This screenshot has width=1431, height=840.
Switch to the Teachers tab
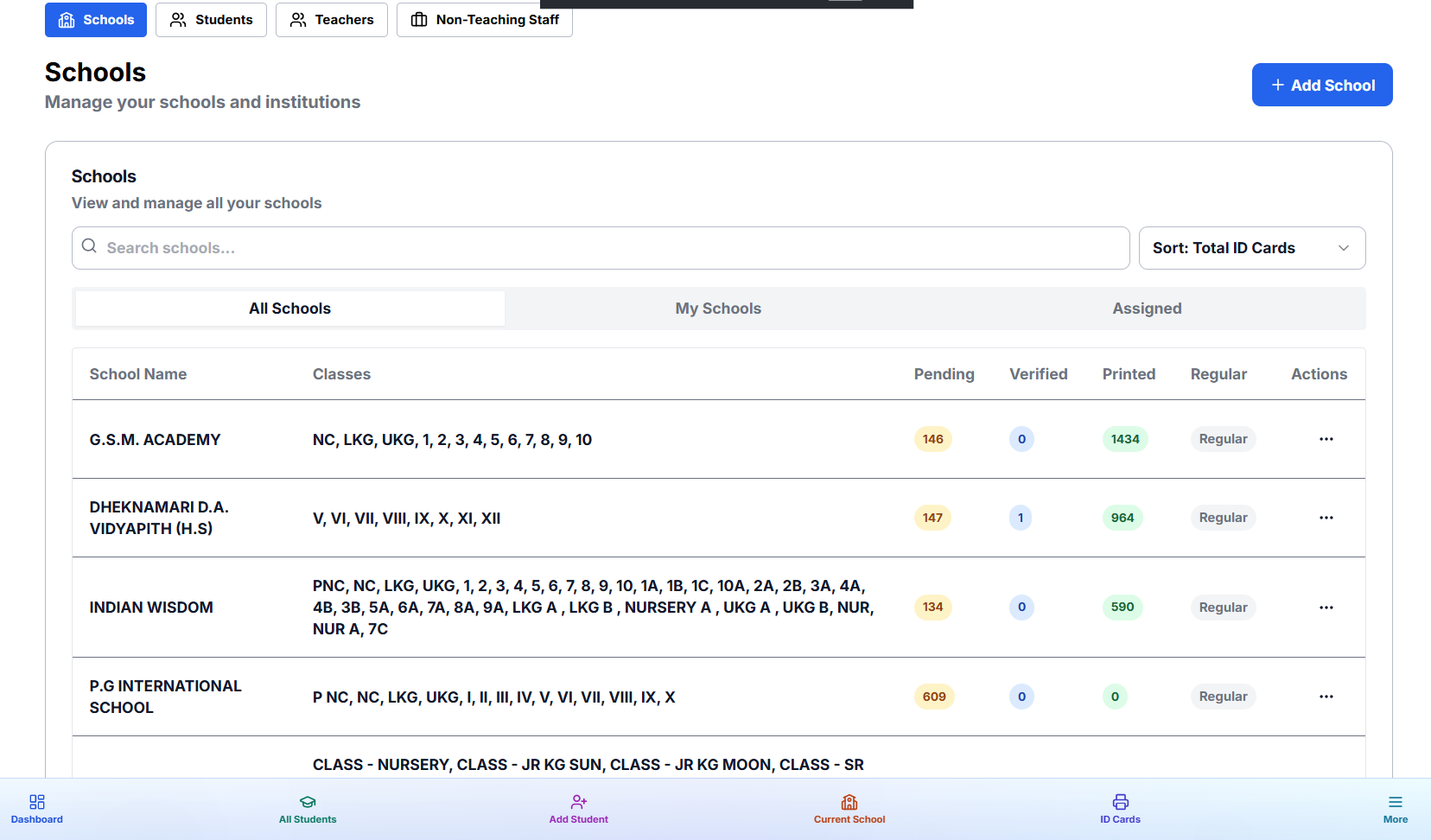332,20
